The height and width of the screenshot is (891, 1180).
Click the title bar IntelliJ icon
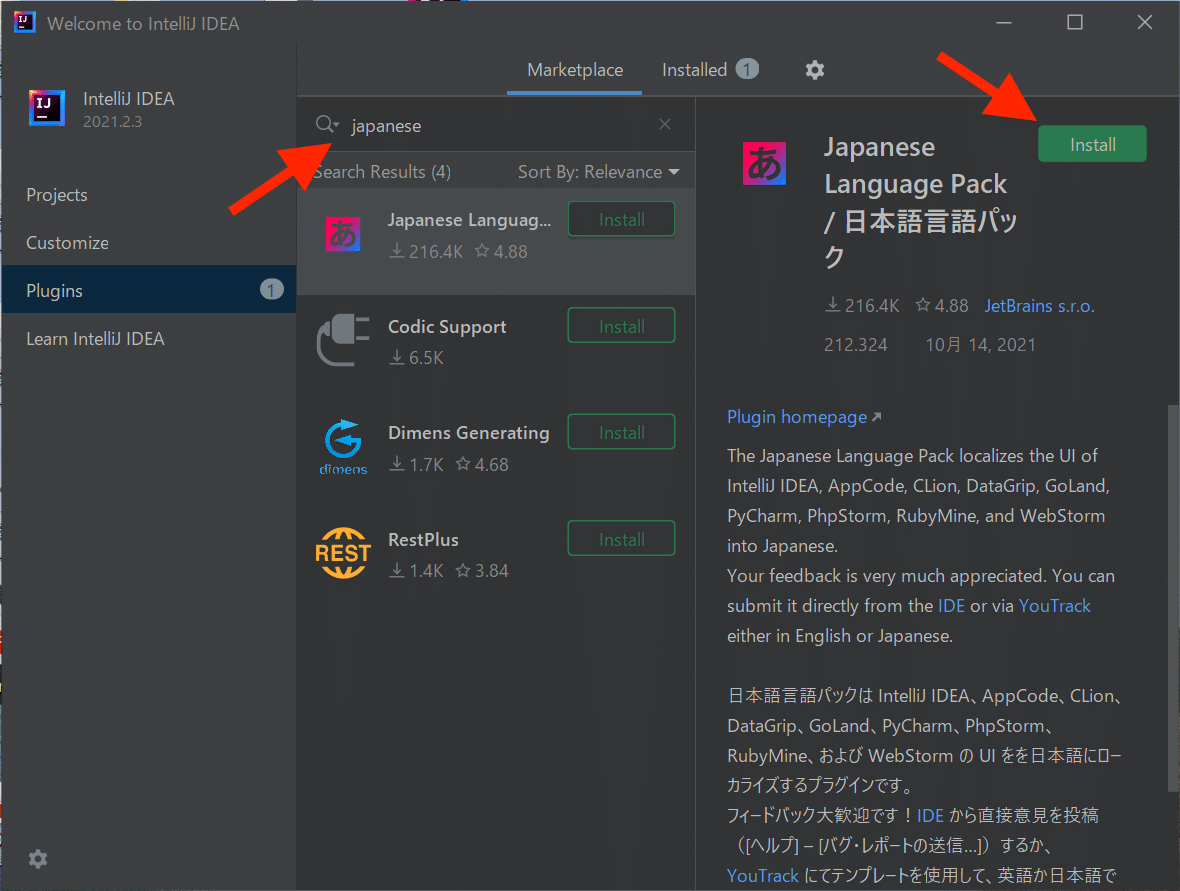(24, 23)
